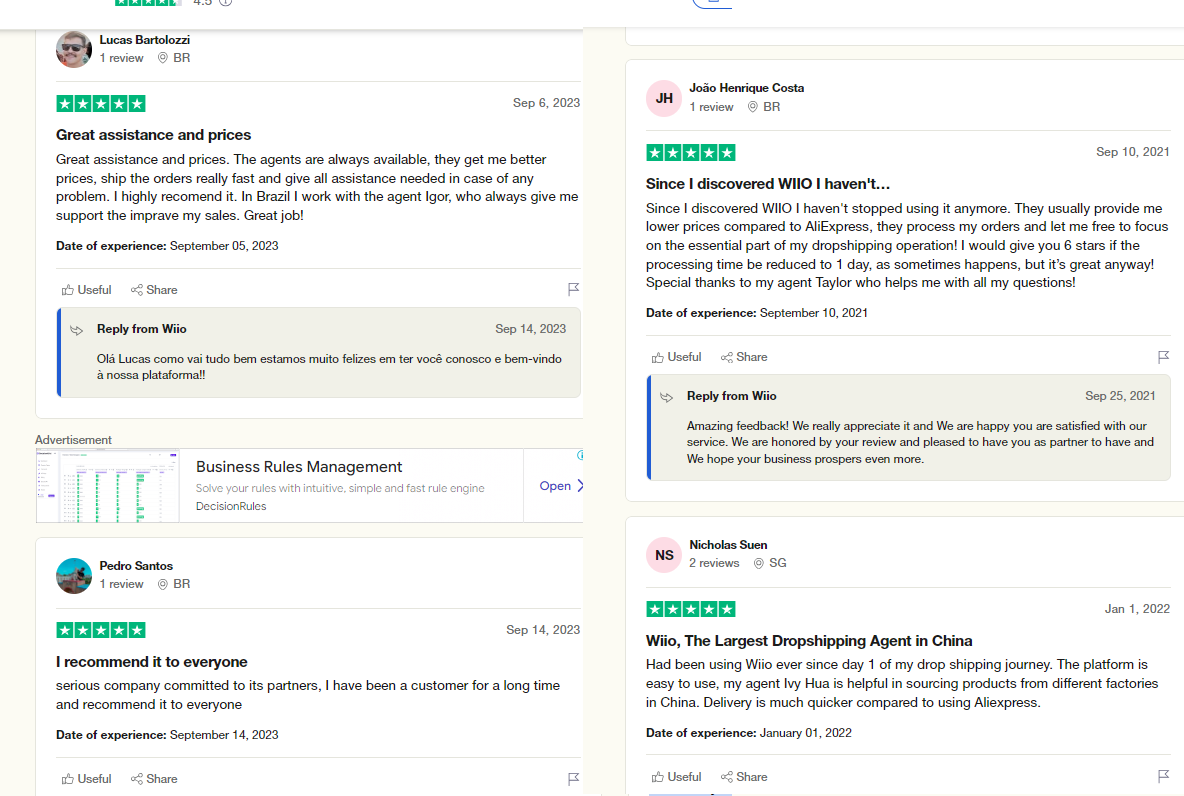Click the João Henrique Costa reviewer name

point(747,88)
